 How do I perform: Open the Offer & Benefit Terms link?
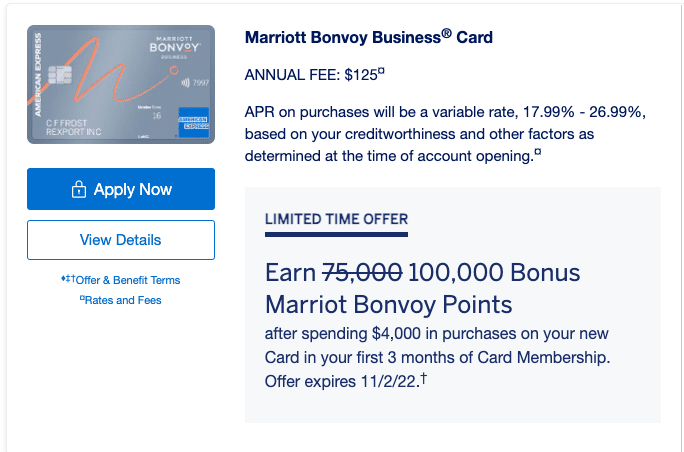click(125, 280)
